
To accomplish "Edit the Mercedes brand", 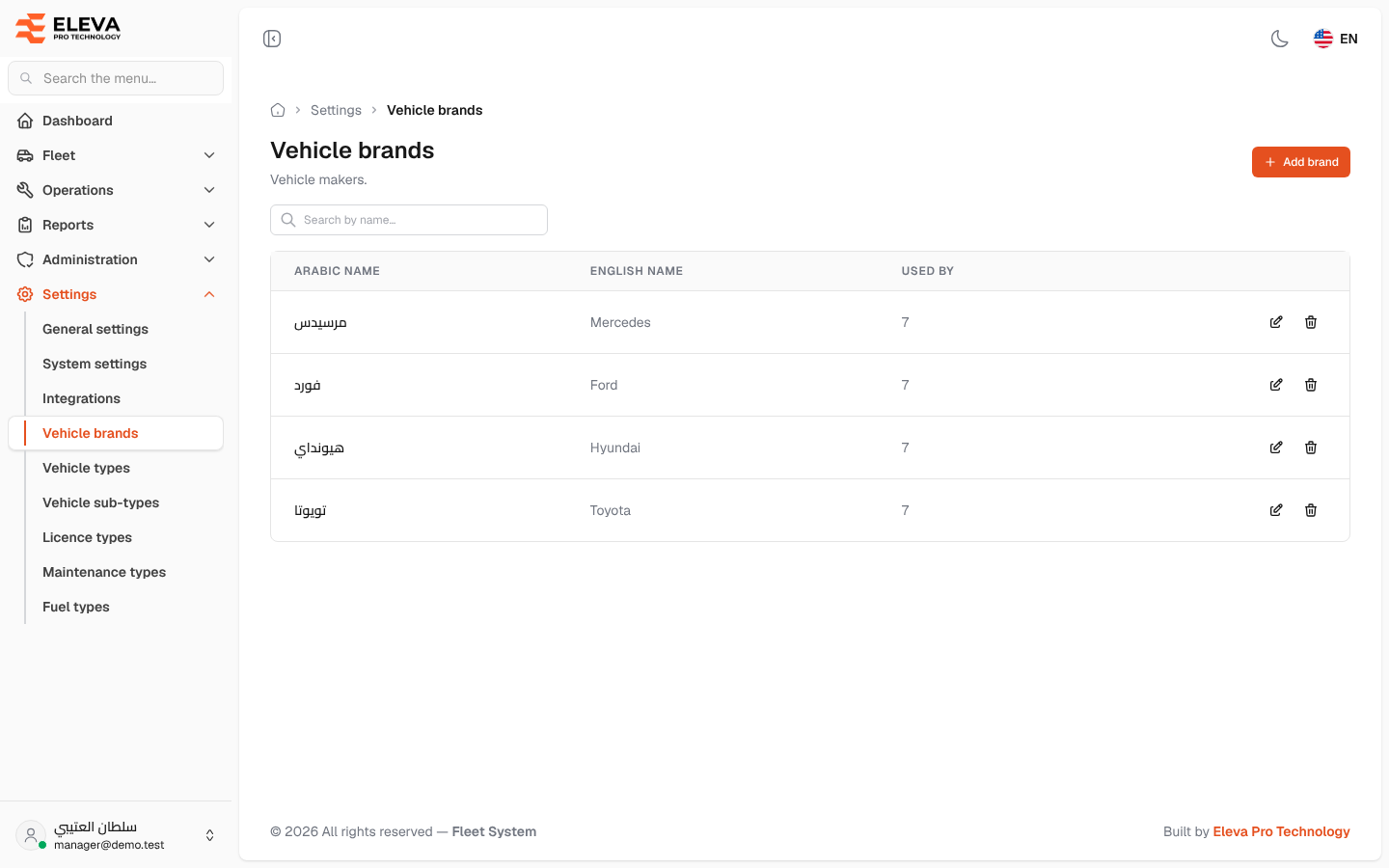I will point(1276,322).
